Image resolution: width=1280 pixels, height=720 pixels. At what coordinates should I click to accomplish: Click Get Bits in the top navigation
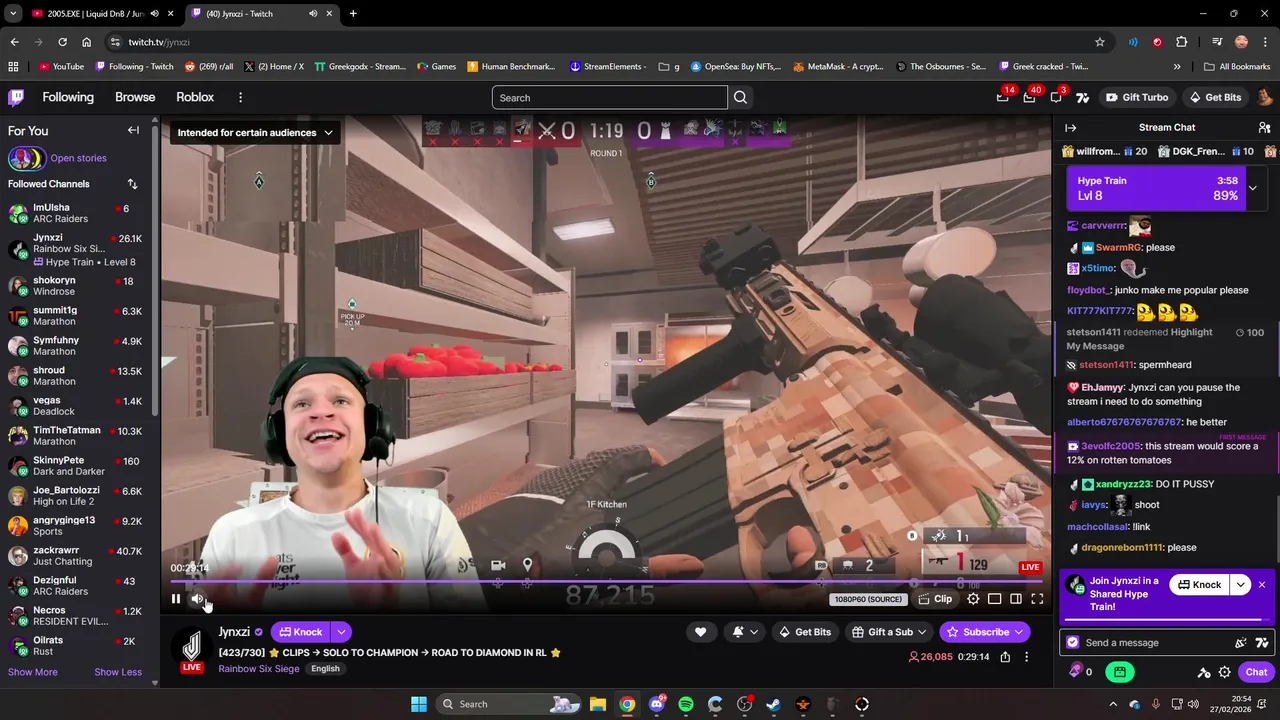(1215, 97)
